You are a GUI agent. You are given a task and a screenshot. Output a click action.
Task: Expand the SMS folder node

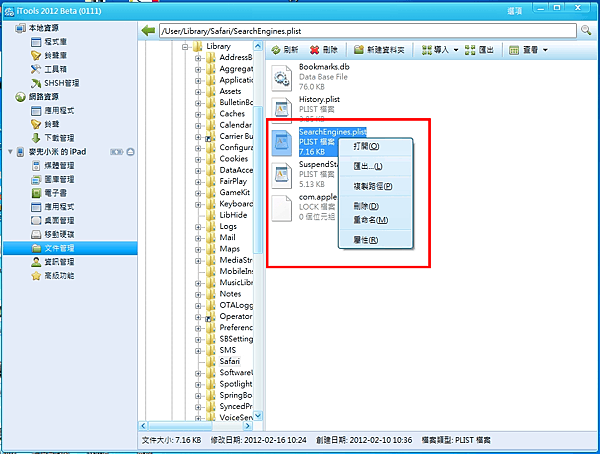pyautogui.click(x=198, y=351)
